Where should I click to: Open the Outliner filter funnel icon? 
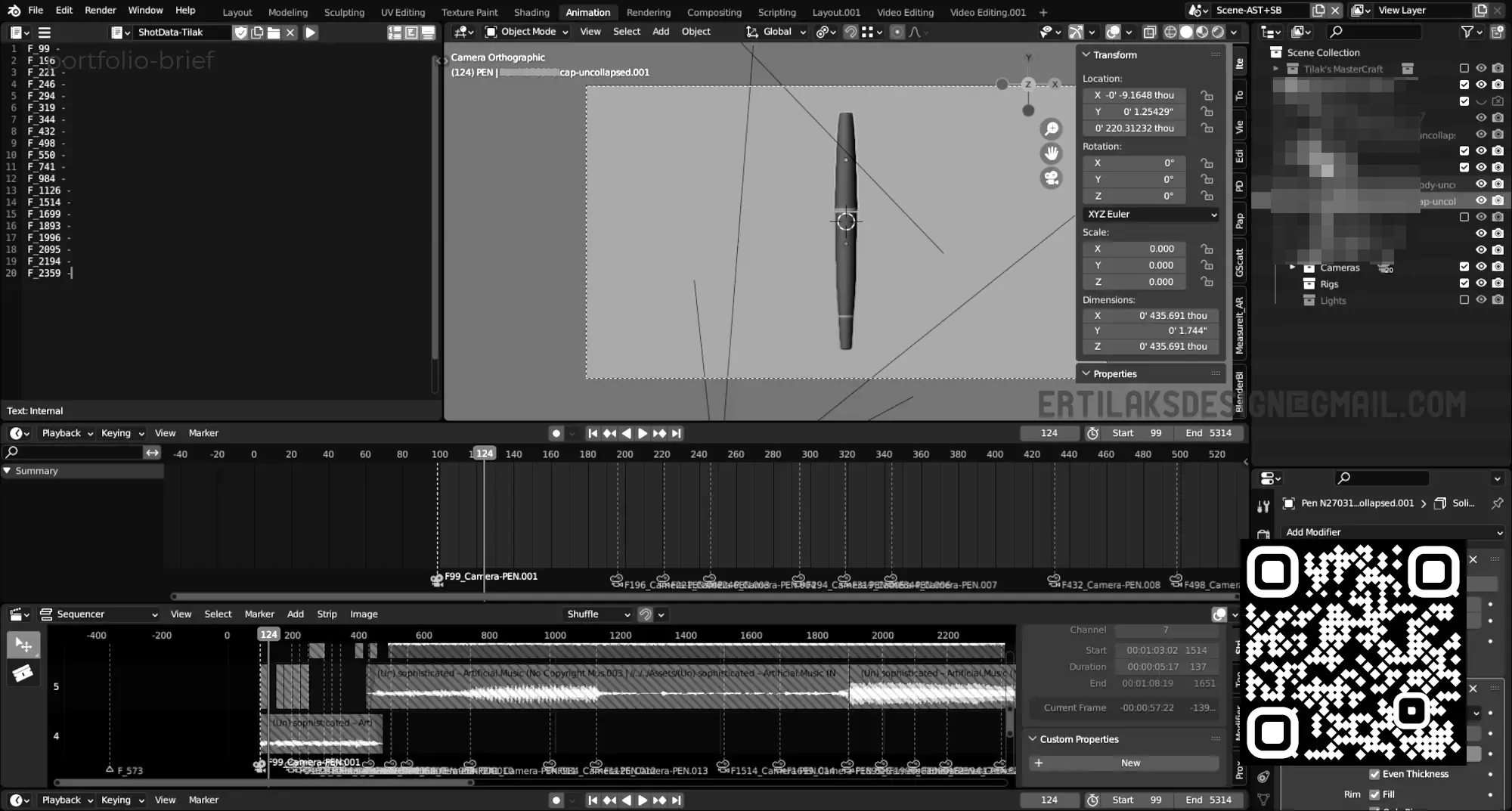pos(1467,32)
